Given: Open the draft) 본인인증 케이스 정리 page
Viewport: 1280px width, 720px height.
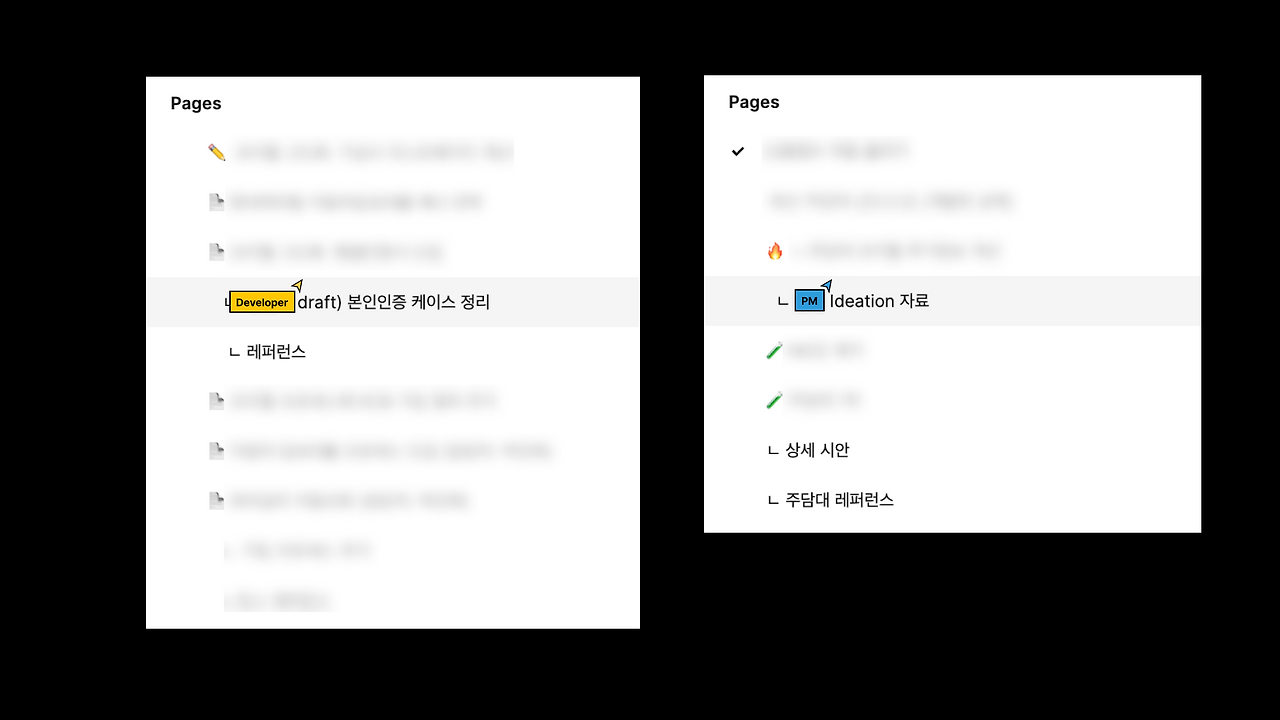Looking at the screenshot, I should 394,302.
